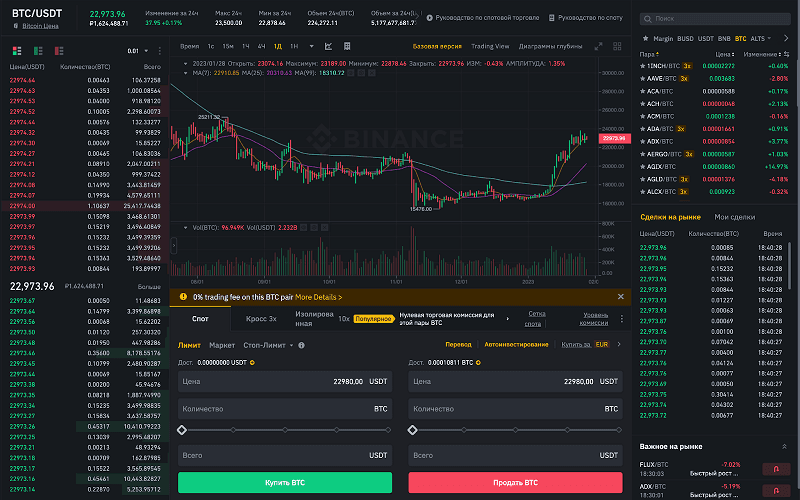
Task: Adjust the sell amount percentage slider
Action: 515,430
